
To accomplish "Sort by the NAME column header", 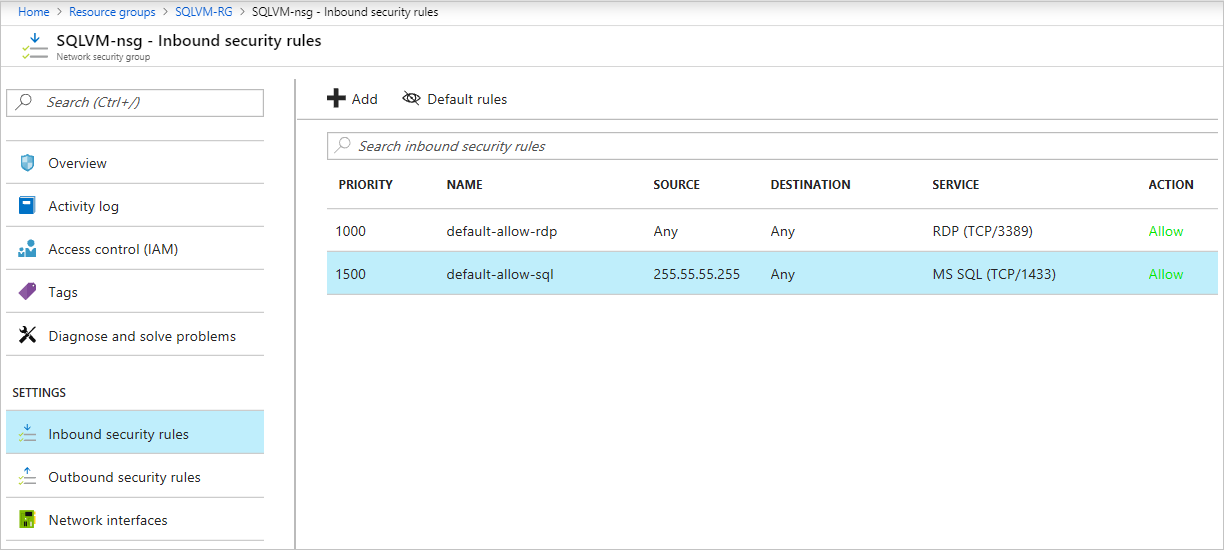I will (x=464, y=185).
